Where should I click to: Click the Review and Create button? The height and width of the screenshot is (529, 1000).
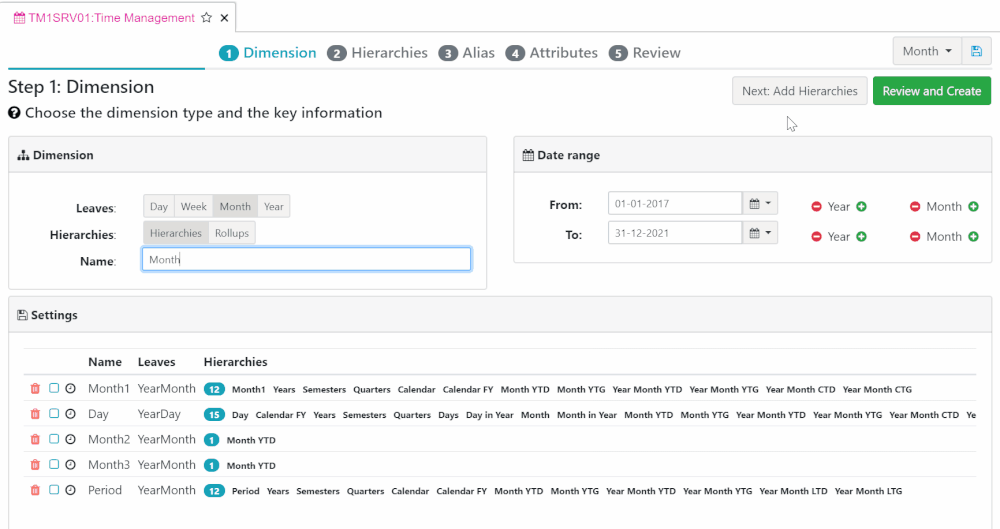click(931, 91)
